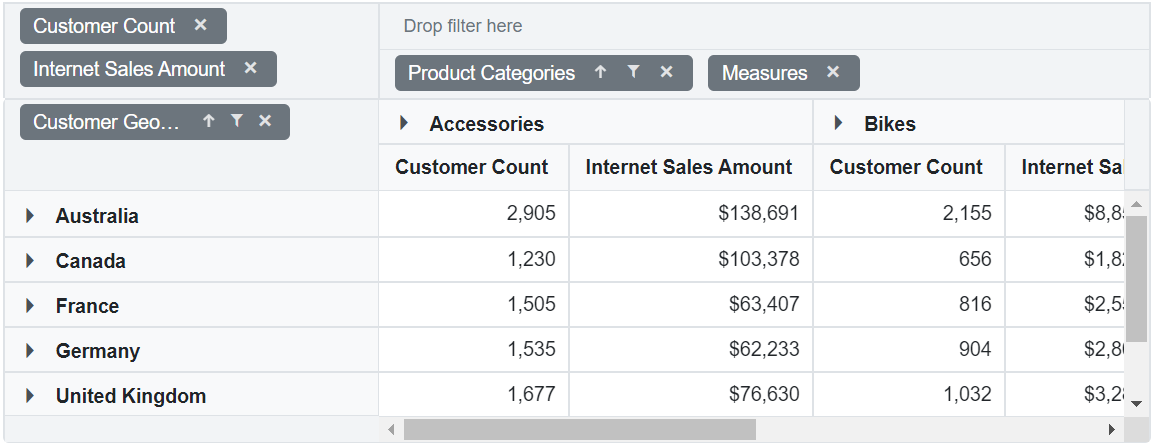Select Accessories Customer Count column header
This screenshot has height=444, width=1152.
coord(474,167)
